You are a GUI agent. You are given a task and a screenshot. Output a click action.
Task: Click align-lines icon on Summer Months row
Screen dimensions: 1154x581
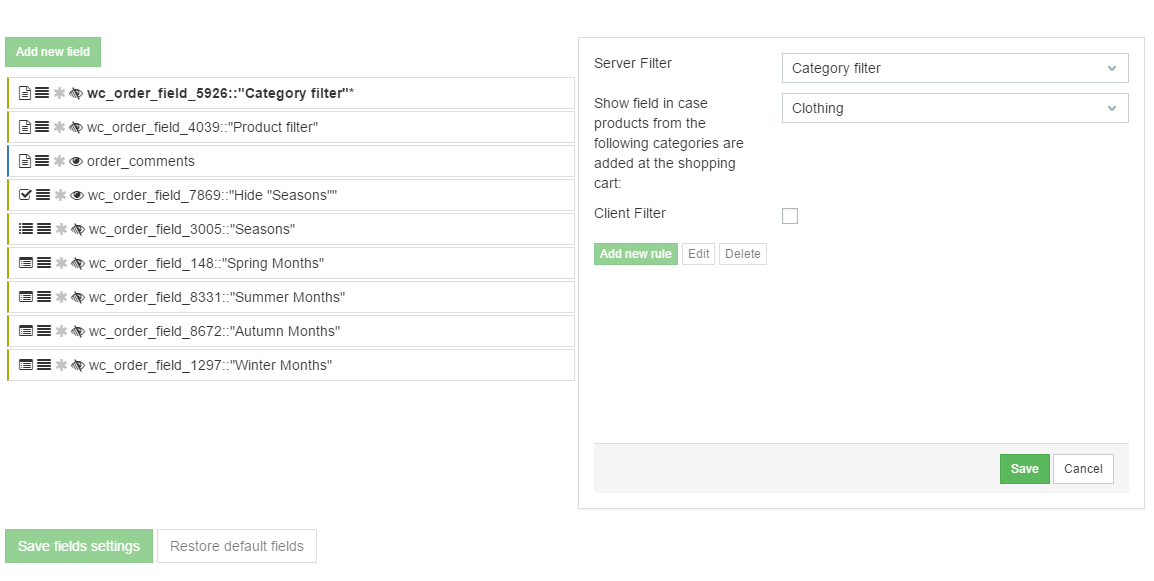tap(43, 298)
